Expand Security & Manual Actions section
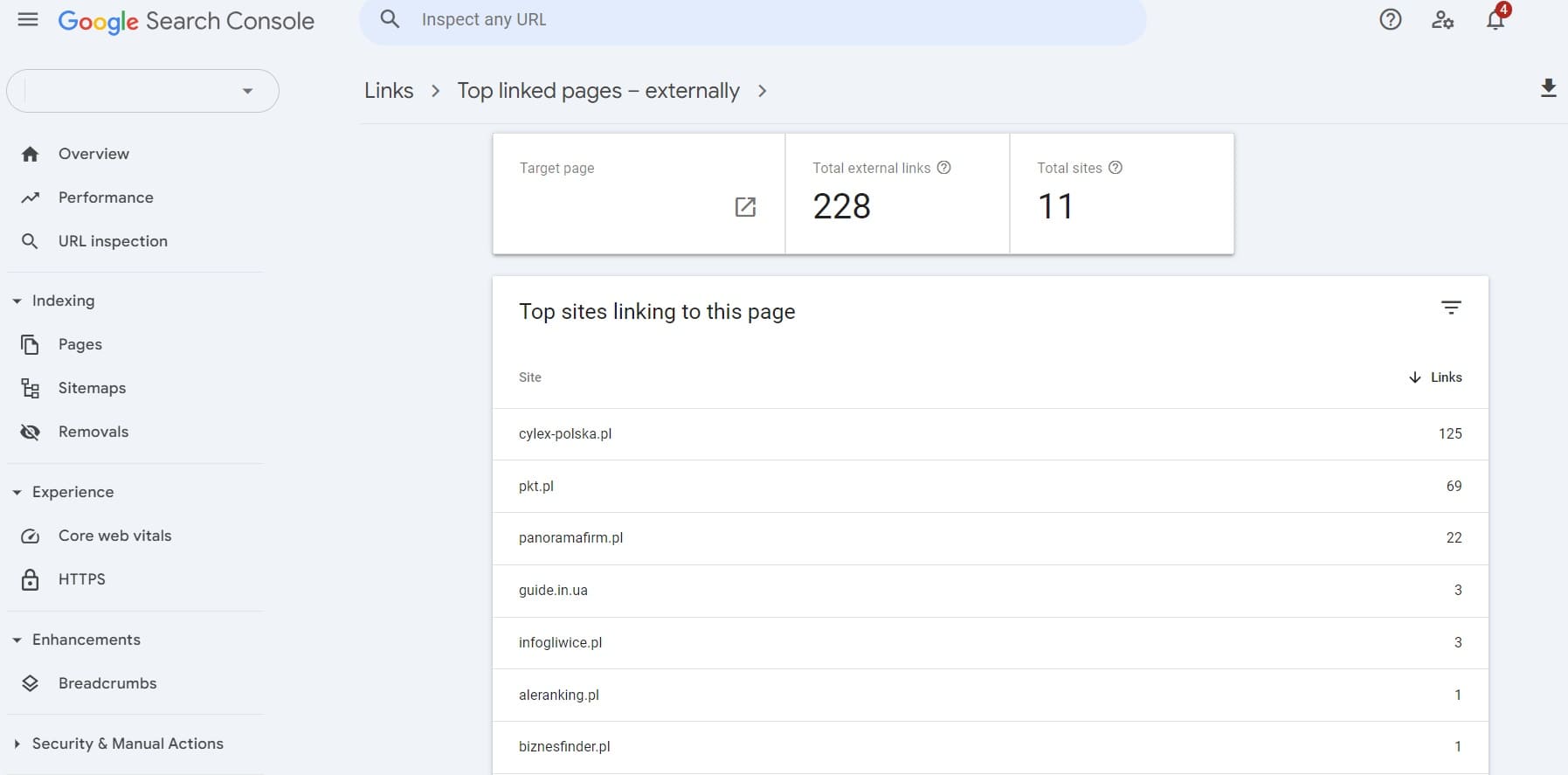 (x=17, y=744)
